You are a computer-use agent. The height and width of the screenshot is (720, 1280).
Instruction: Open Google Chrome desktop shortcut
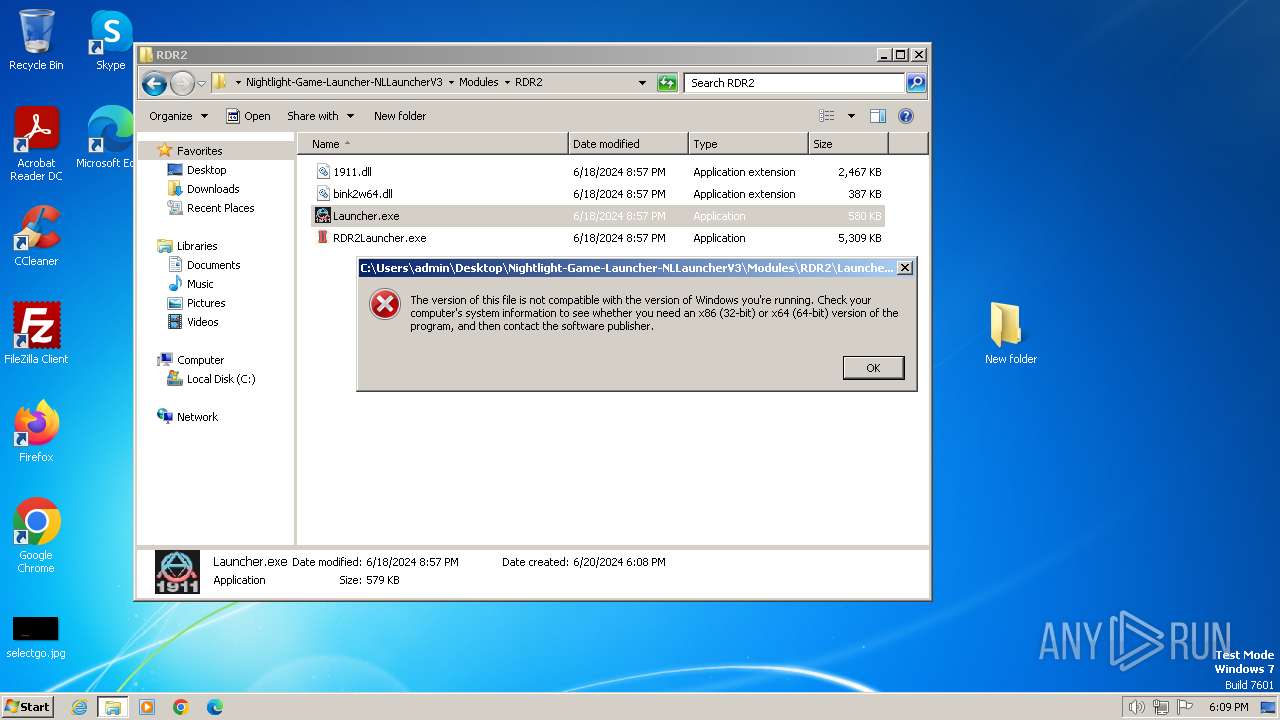36,536
